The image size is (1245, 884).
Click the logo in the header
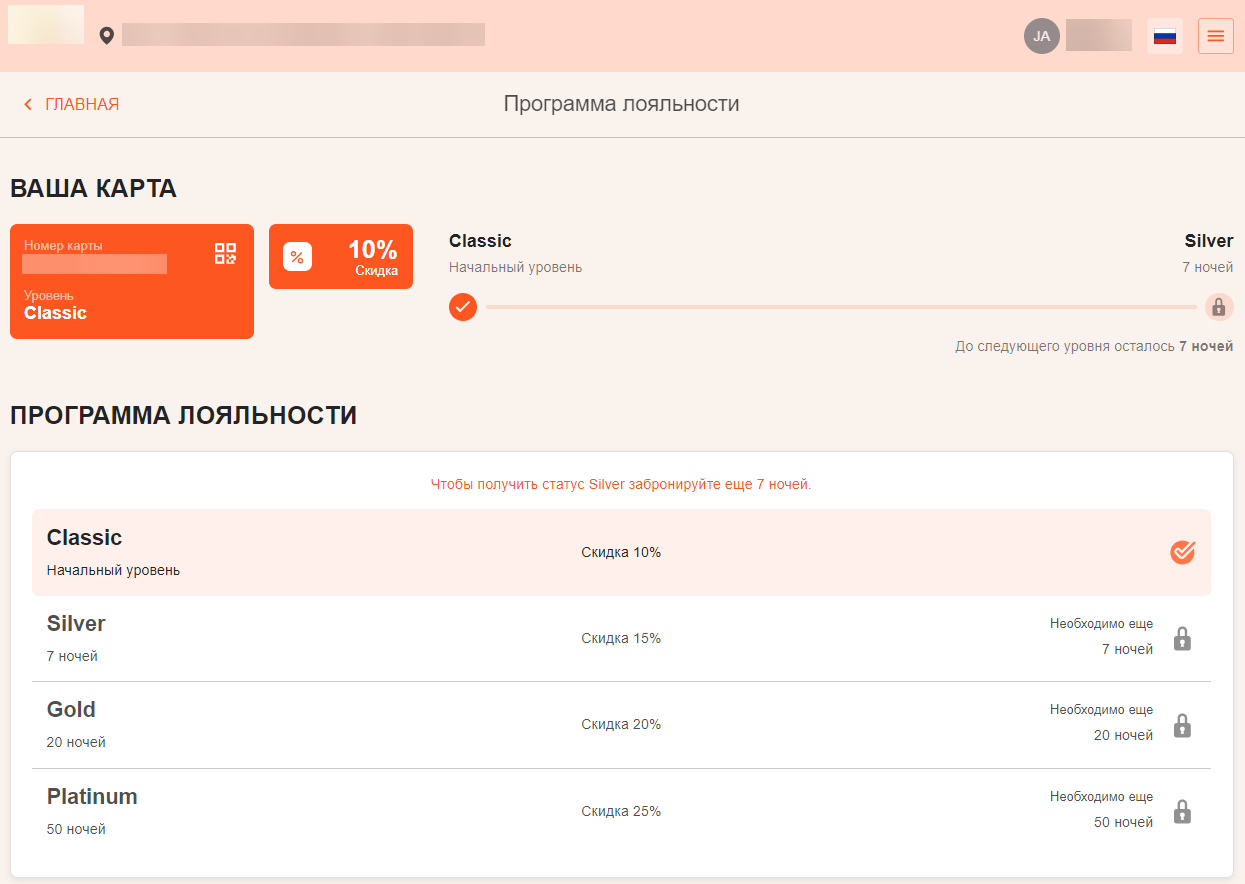coord(46,24)
